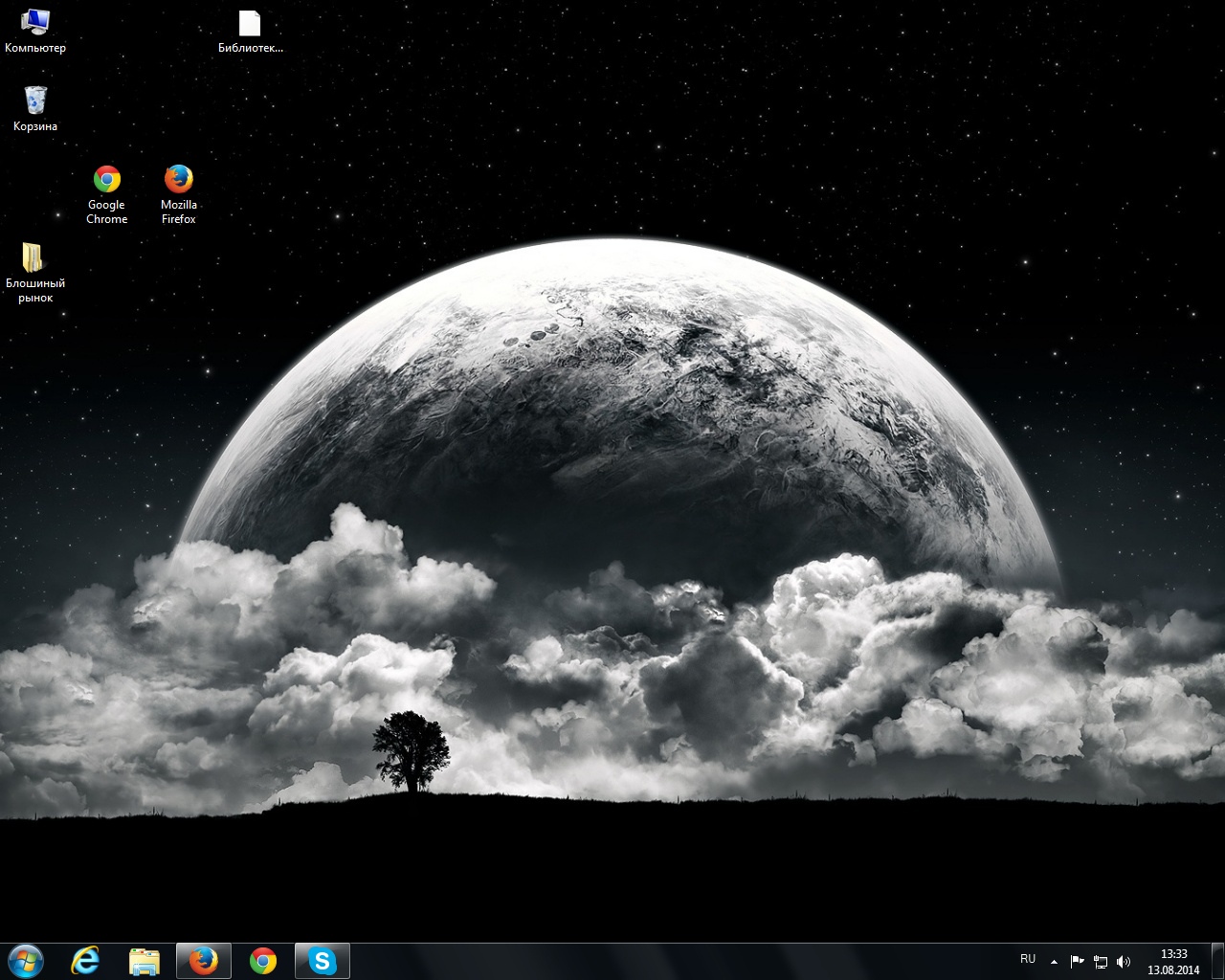Show hidden tray icons arrow
Image resolution: width=1225 pixels, height=980 pixels.
coord(1054,962)
